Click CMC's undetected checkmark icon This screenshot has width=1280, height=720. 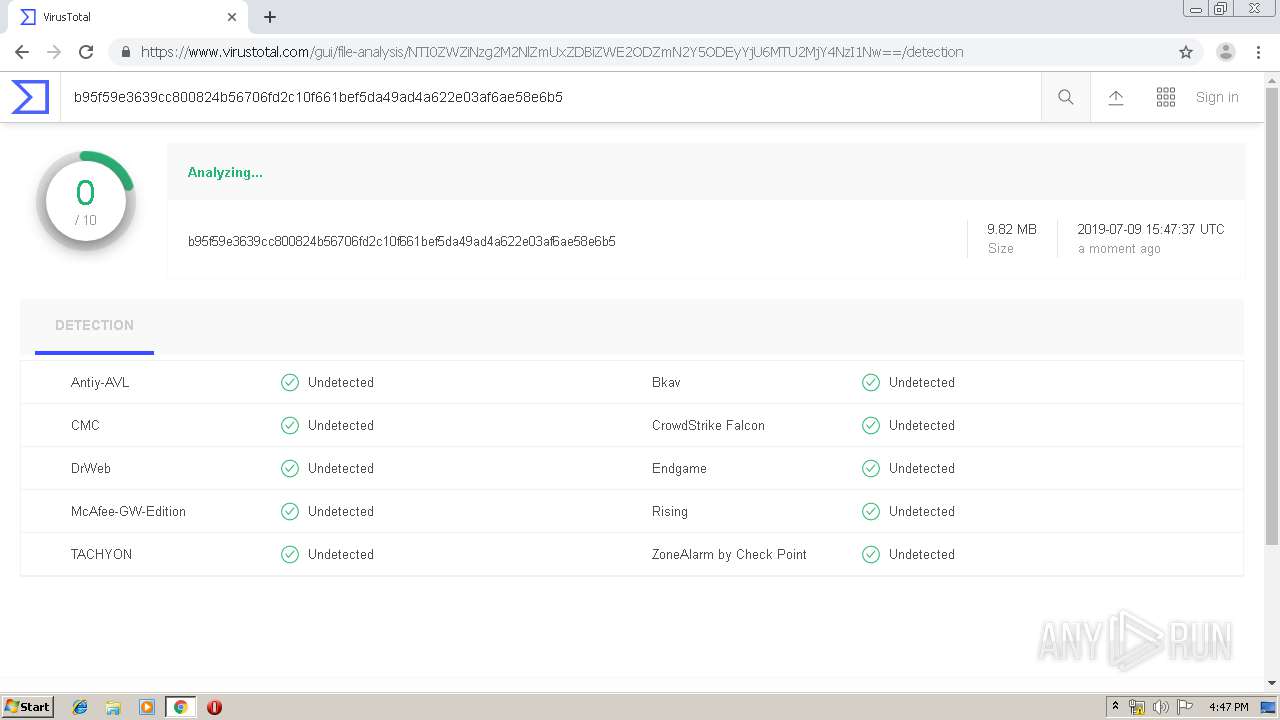290,425
